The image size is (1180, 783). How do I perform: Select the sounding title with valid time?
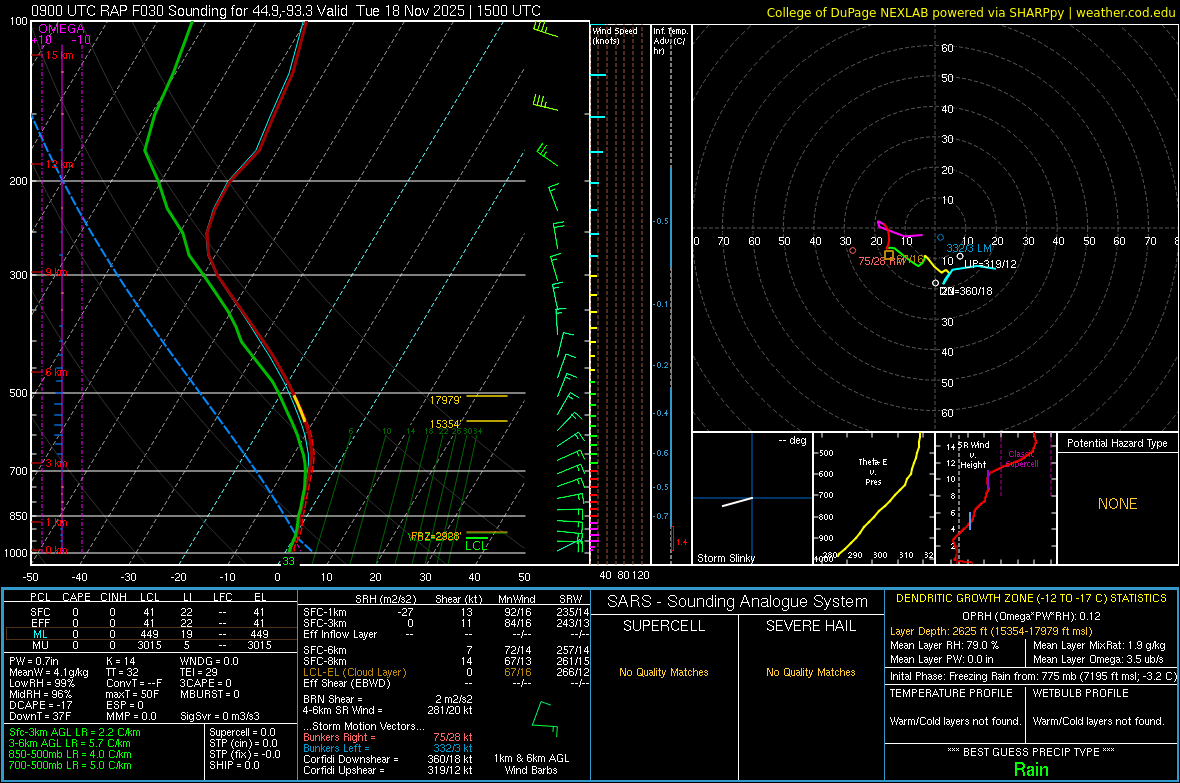point(286,11)
